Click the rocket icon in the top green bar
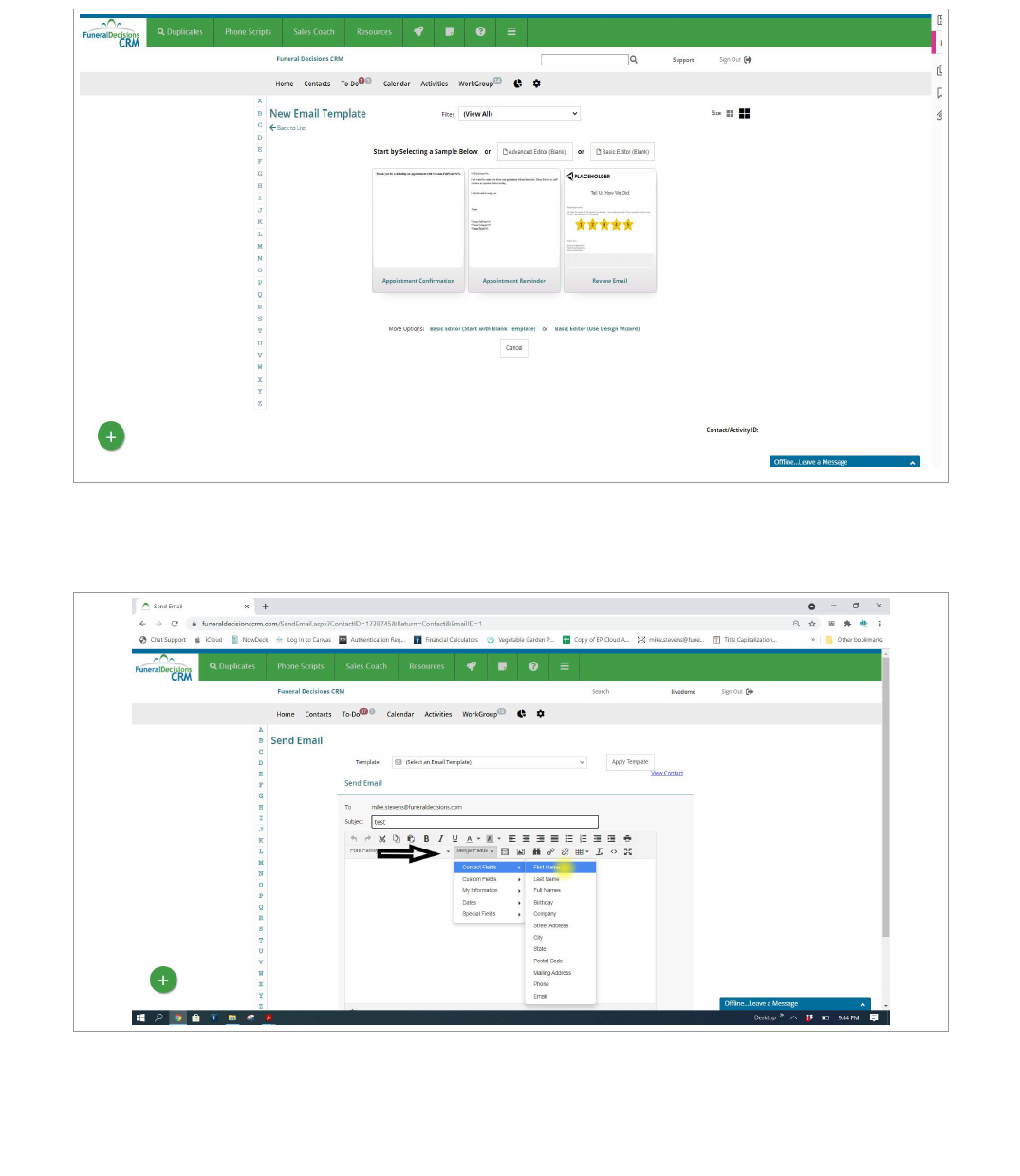The width and height of the screenshot is (1020, 1176). point(418,31)
